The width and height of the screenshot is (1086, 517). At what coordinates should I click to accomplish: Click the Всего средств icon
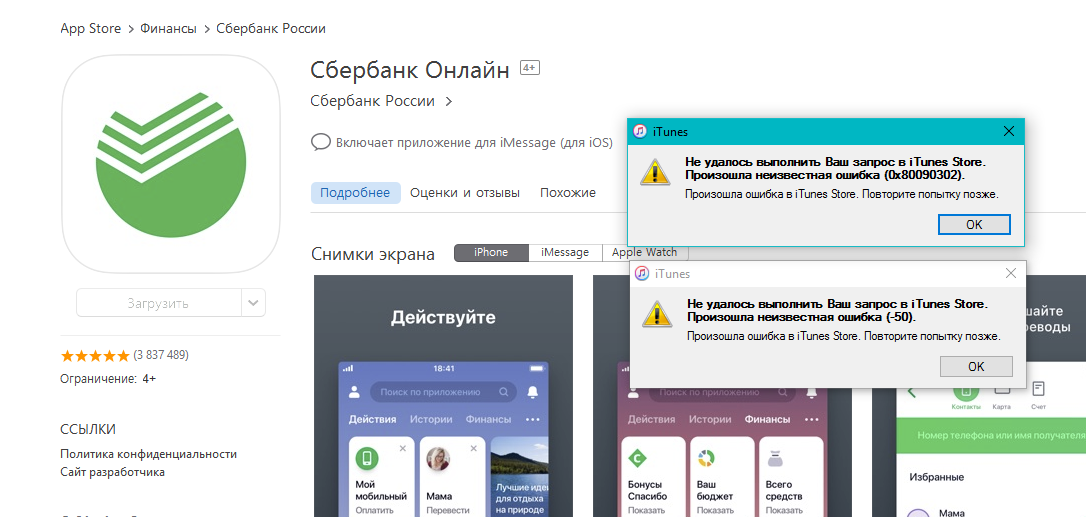point(777,459)
